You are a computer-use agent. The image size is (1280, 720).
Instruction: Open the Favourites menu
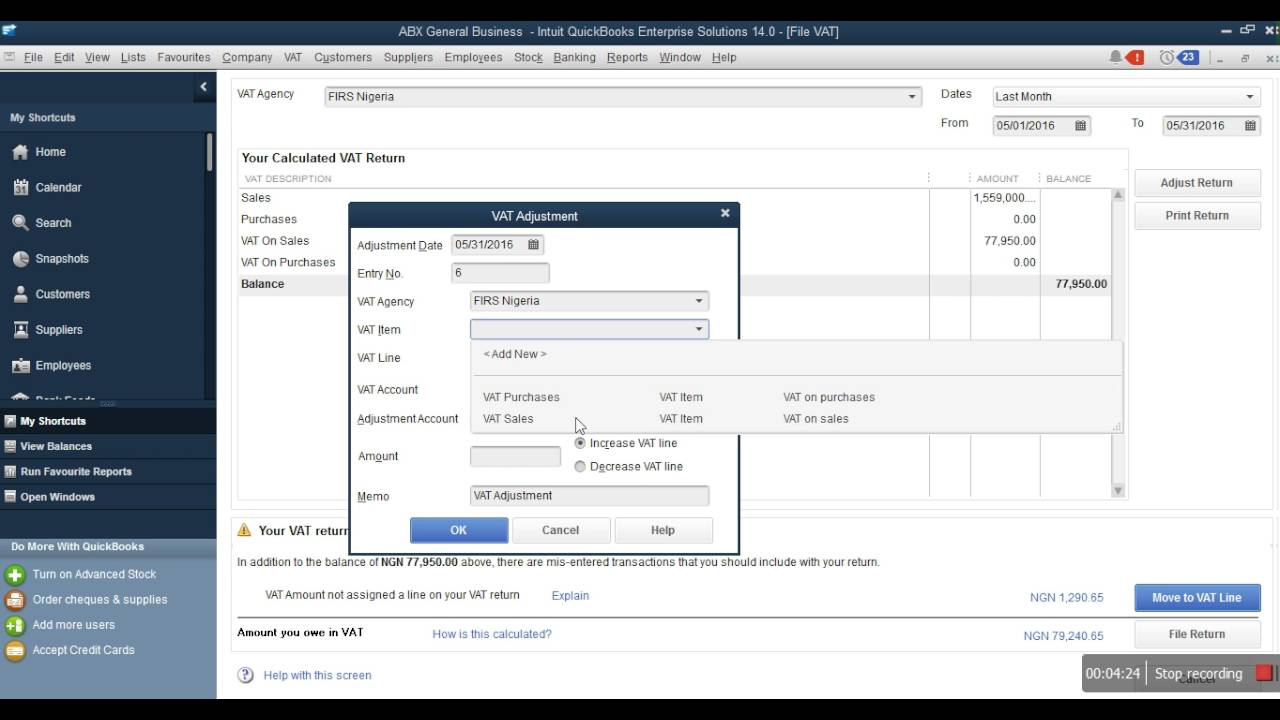184,57
